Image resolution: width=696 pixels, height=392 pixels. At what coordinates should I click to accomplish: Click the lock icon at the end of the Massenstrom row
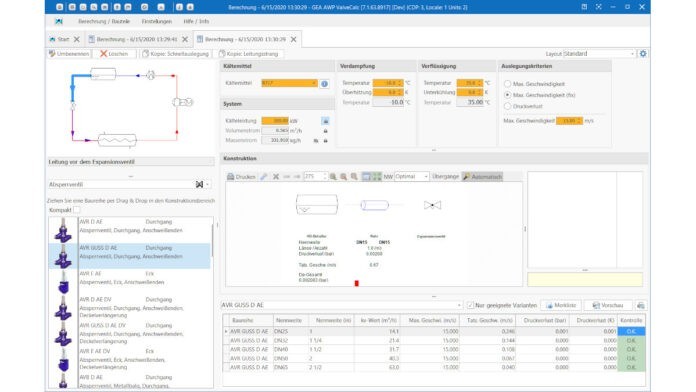[x=325, y=141]
